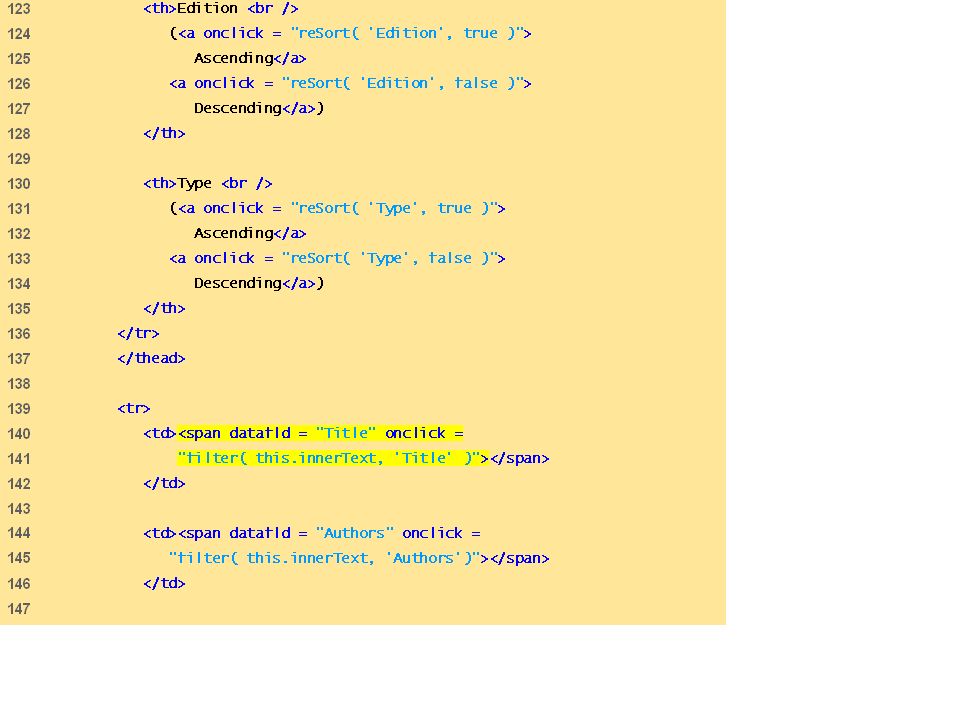Click the closing </tr> tag on line 136
This screenshot has height=720, width=960.
138,334
